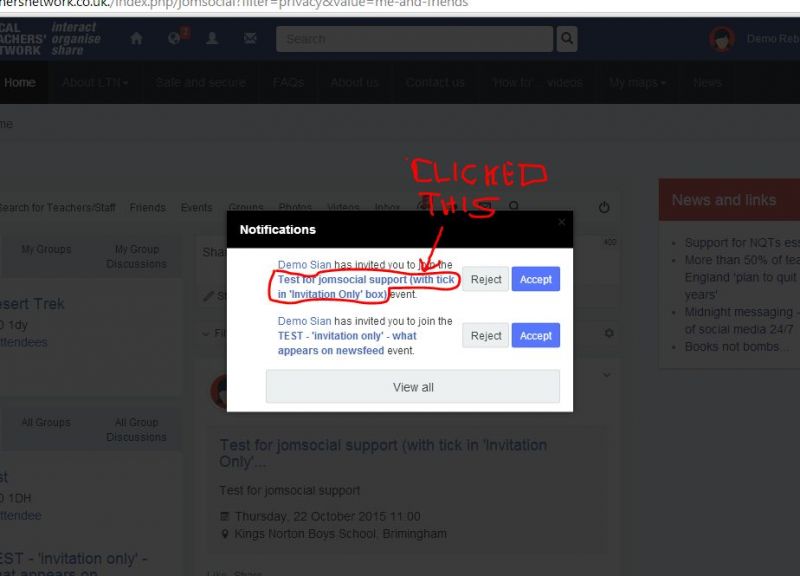Select the All Groups tab
The height and width of the screenshot is (576, 800).
[x=46, y=422]
